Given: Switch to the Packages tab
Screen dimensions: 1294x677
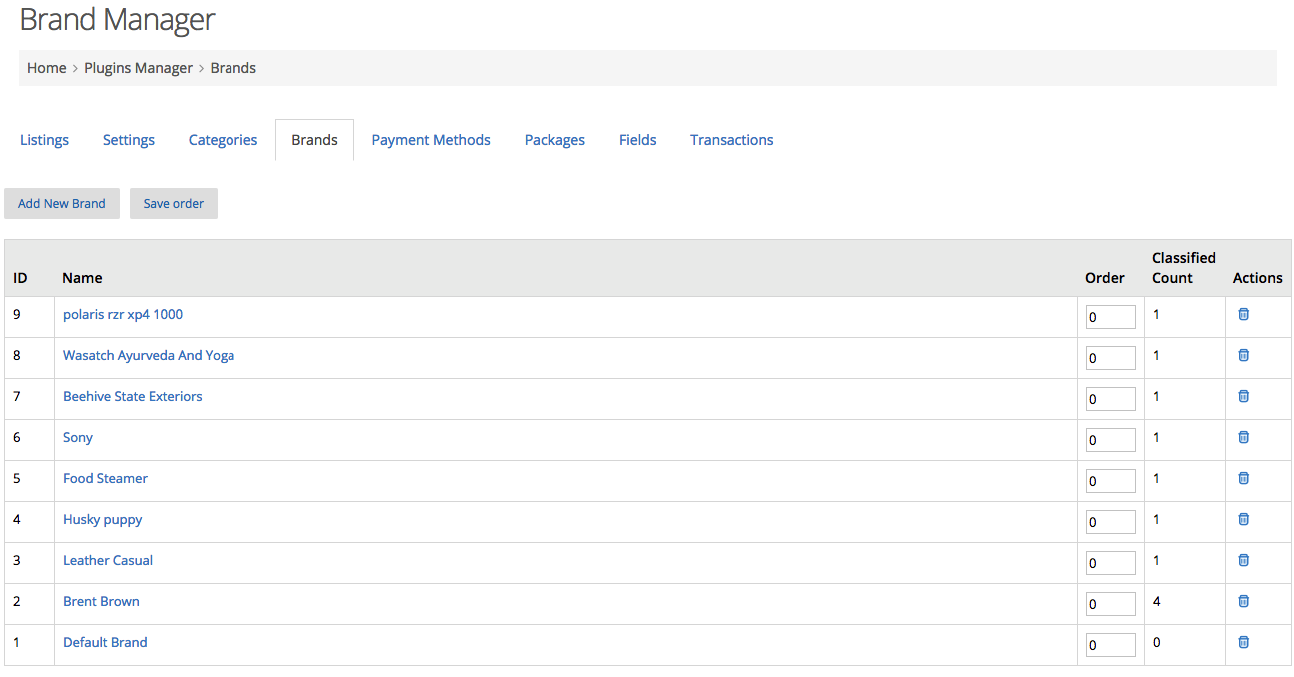Looking at the screenshot, I should point(555,140).
